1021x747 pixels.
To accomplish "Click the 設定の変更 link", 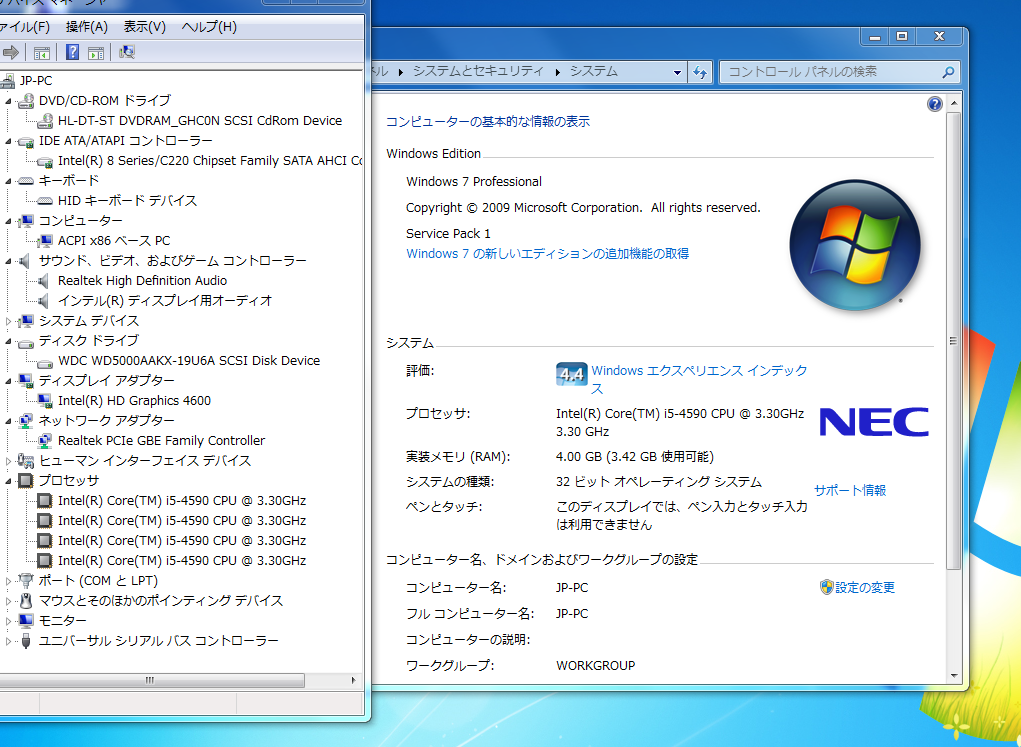I will pyautogui.click(x=865, y=587).
